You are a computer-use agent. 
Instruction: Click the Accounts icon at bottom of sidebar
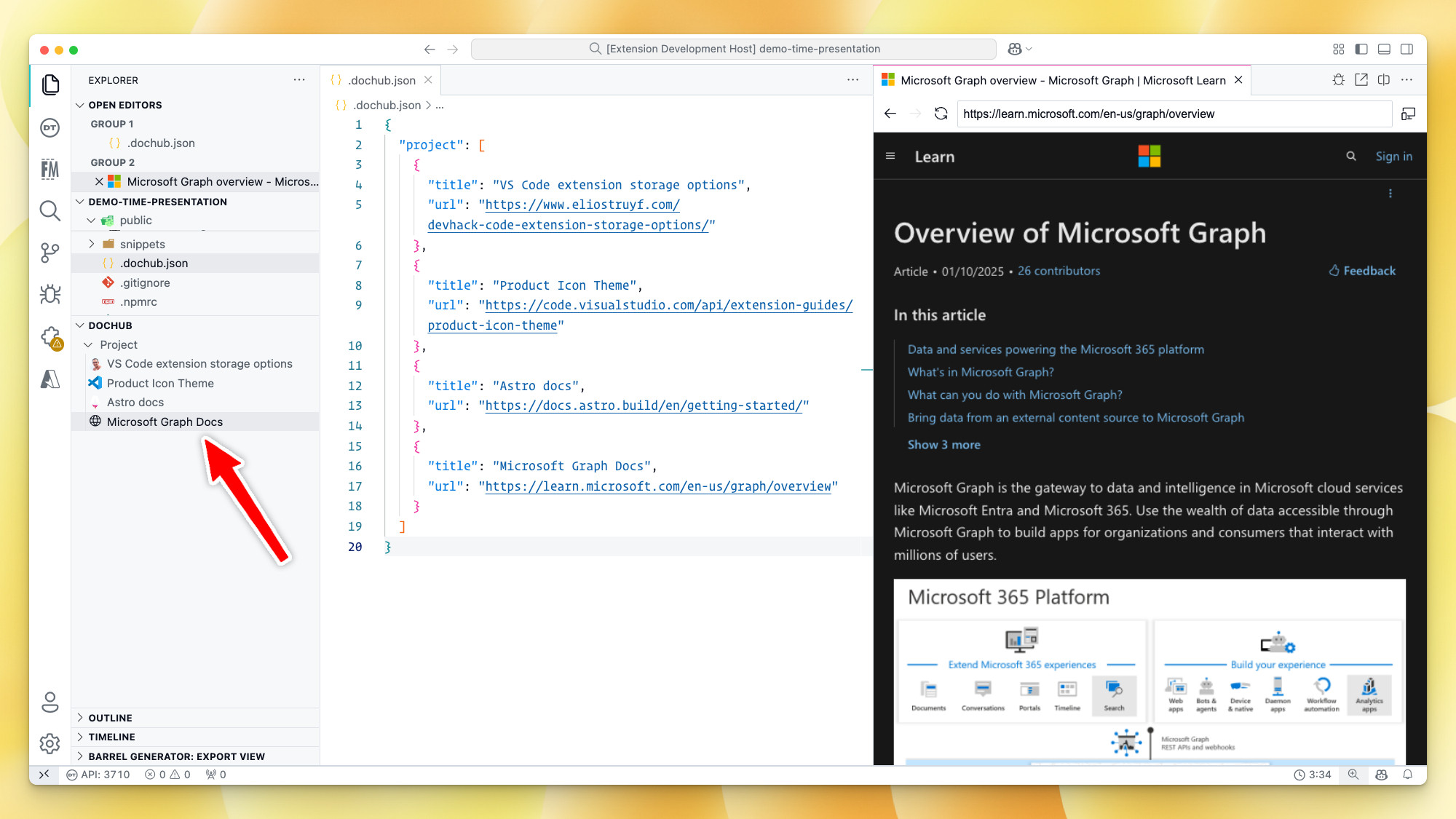[x=52, y=702]
